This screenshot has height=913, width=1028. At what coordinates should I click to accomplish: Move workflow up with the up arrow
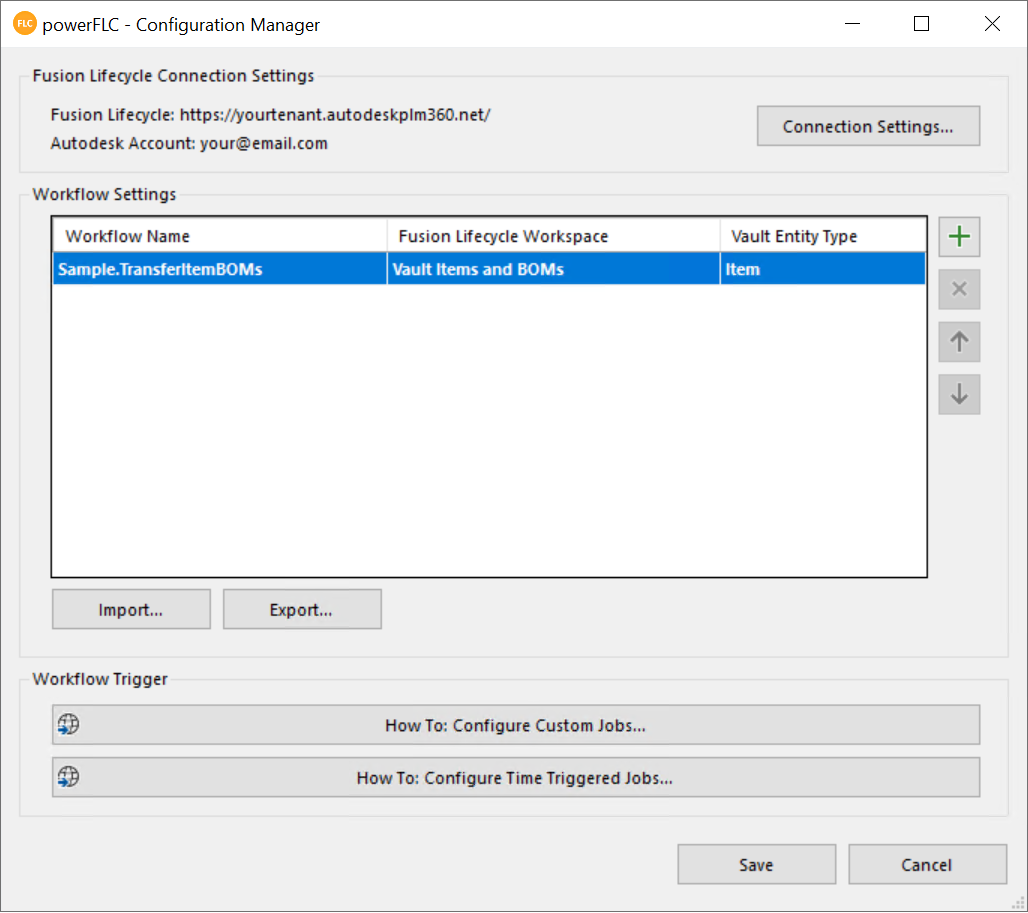point(959,342)
